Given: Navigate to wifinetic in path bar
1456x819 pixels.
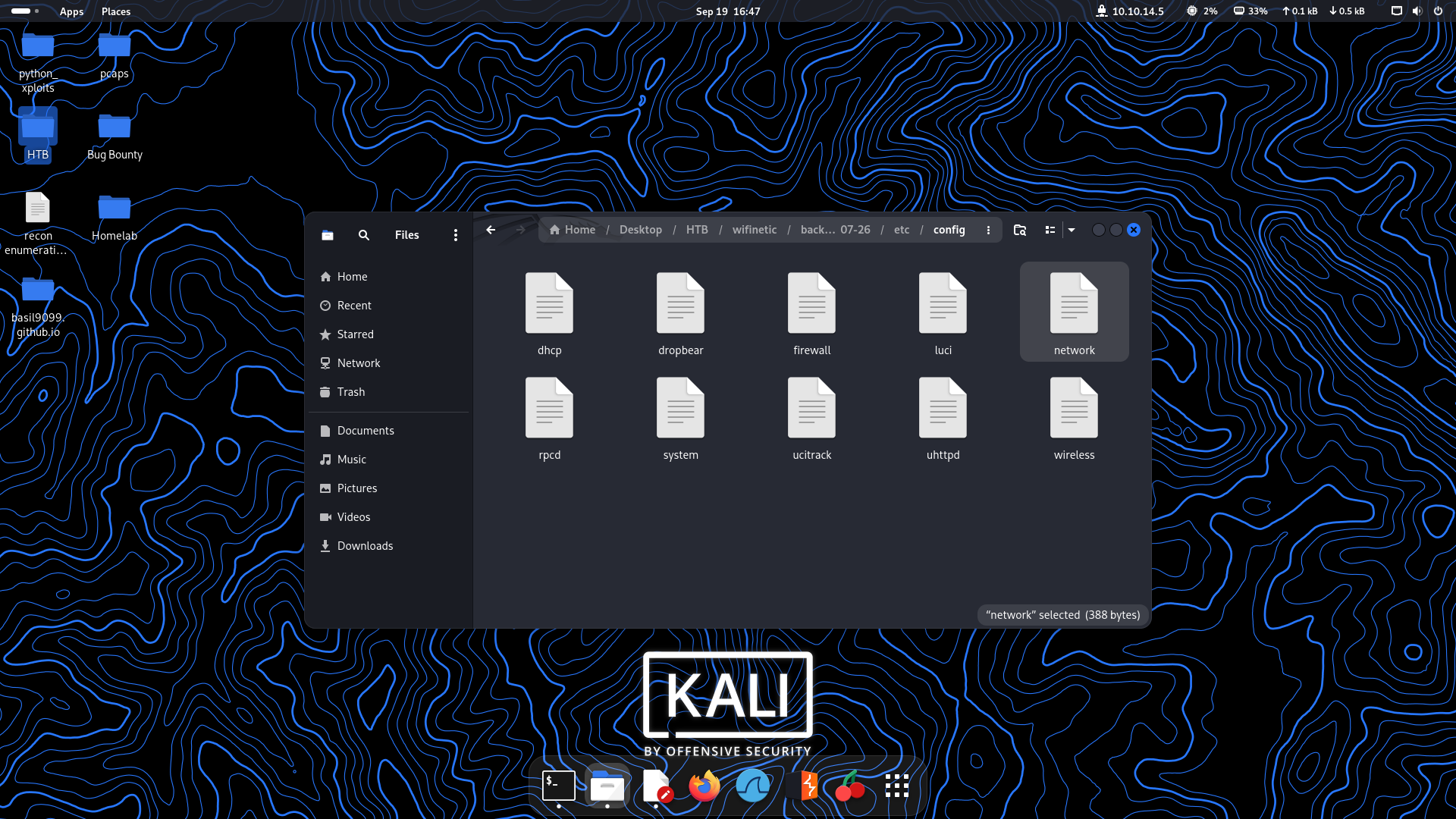Looking at the screenshot, I should click(754, 230).
